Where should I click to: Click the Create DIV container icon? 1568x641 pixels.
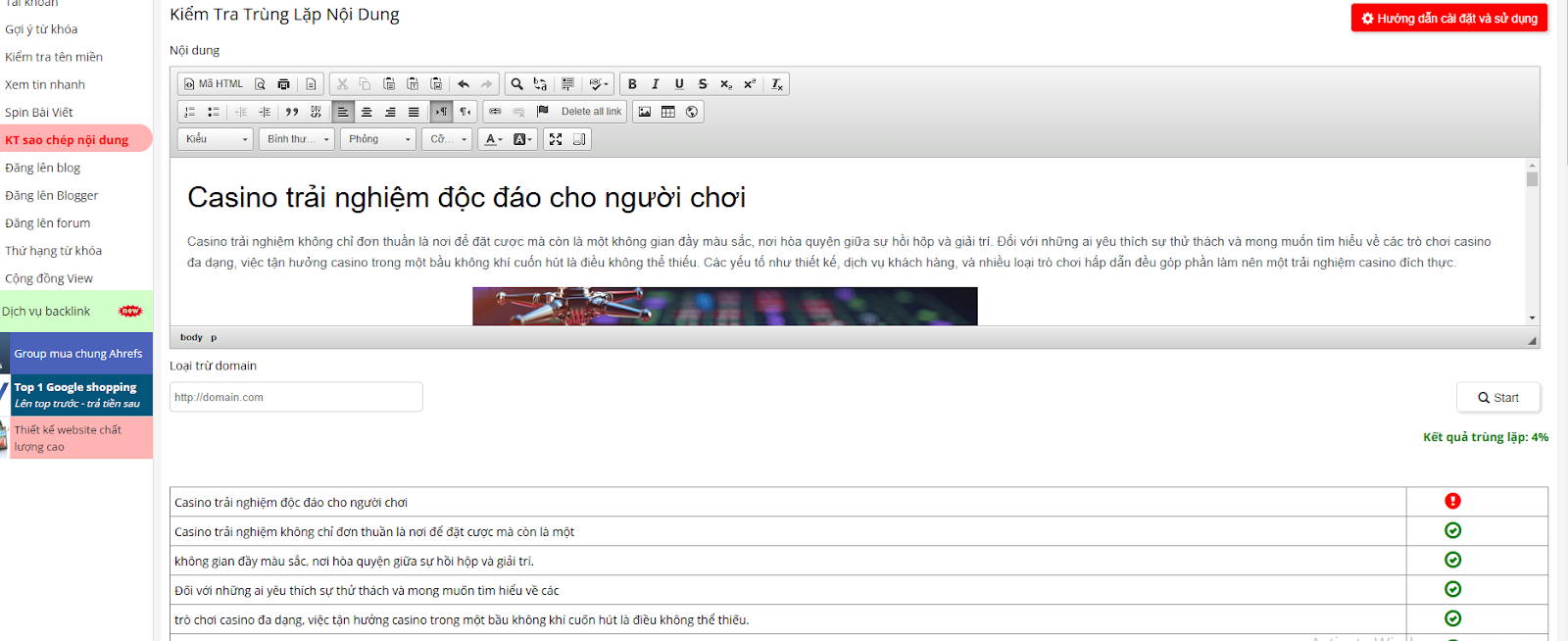pyautogui.click(x=316, y=112)
